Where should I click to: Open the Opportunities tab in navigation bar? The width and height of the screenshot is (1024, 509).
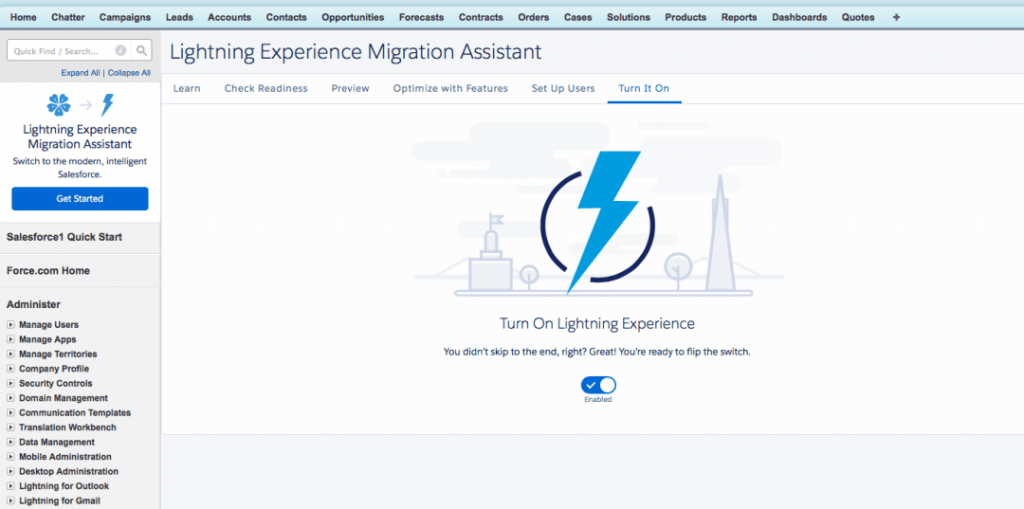(352, 17)
